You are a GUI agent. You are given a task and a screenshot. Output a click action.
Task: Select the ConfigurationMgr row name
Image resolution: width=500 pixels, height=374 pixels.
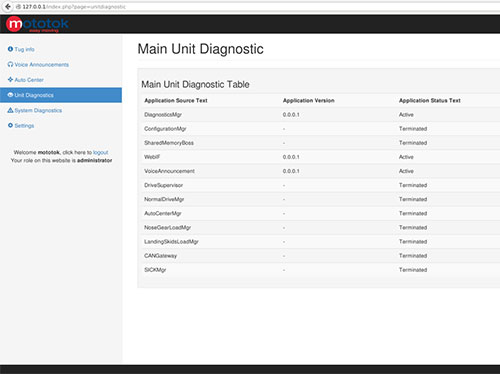pyautogui.click(x=165, y=129)
